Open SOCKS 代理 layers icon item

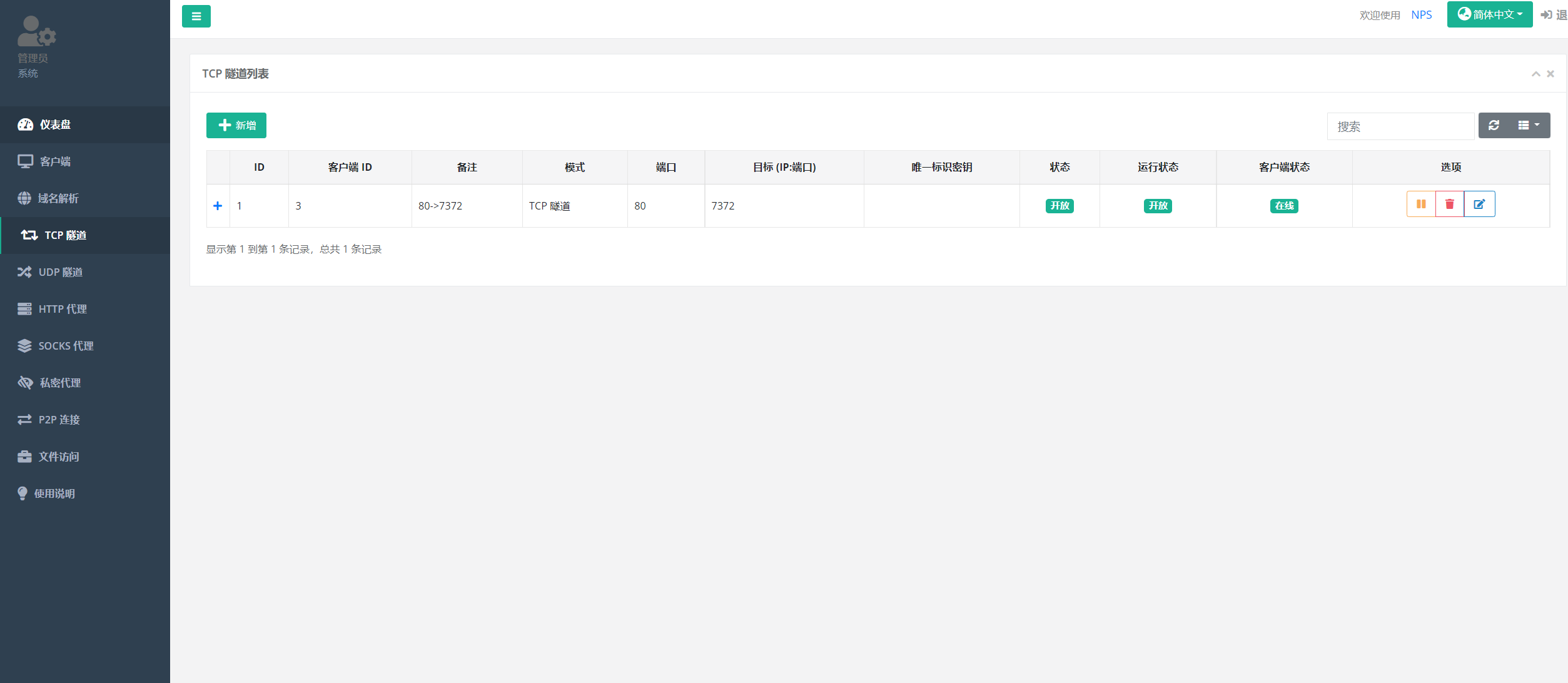tap(65, 346)
